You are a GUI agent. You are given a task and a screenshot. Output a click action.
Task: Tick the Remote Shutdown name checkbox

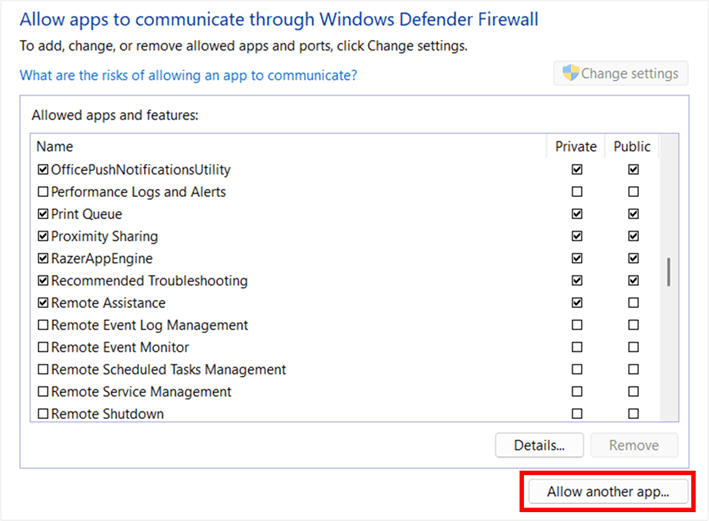[43, 414]
